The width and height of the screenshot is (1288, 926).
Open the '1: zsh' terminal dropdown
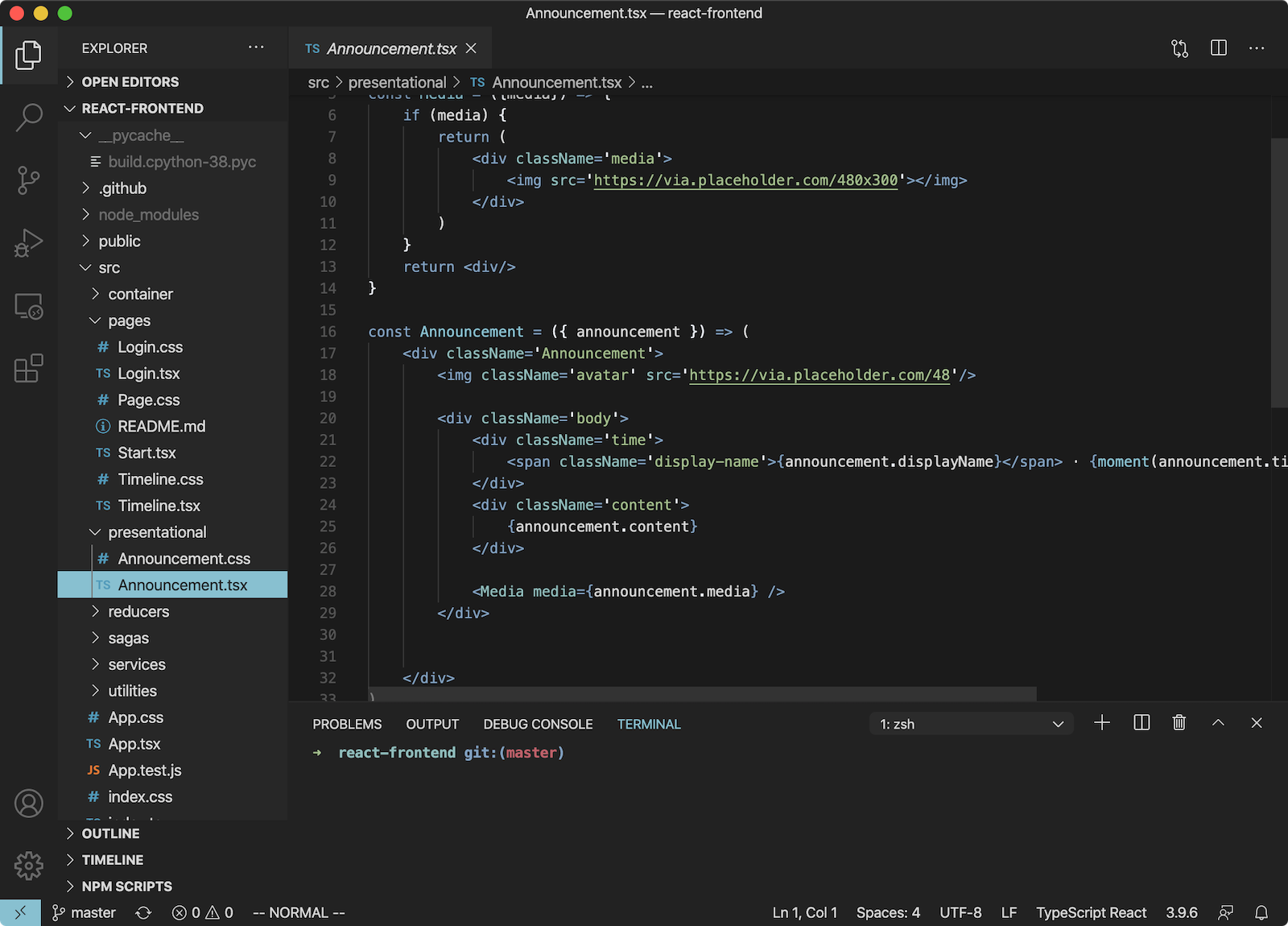pos(970,723)
